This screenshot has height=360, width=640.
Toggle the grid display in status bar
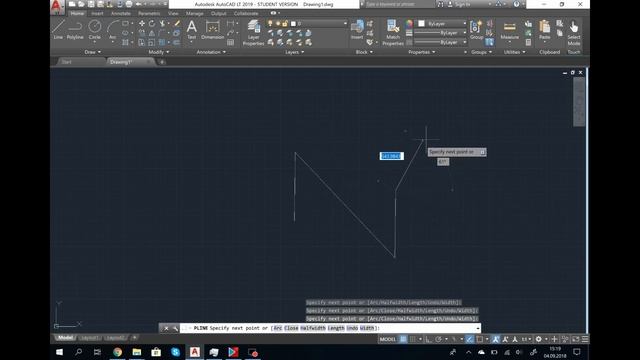(x=403, y=339)
